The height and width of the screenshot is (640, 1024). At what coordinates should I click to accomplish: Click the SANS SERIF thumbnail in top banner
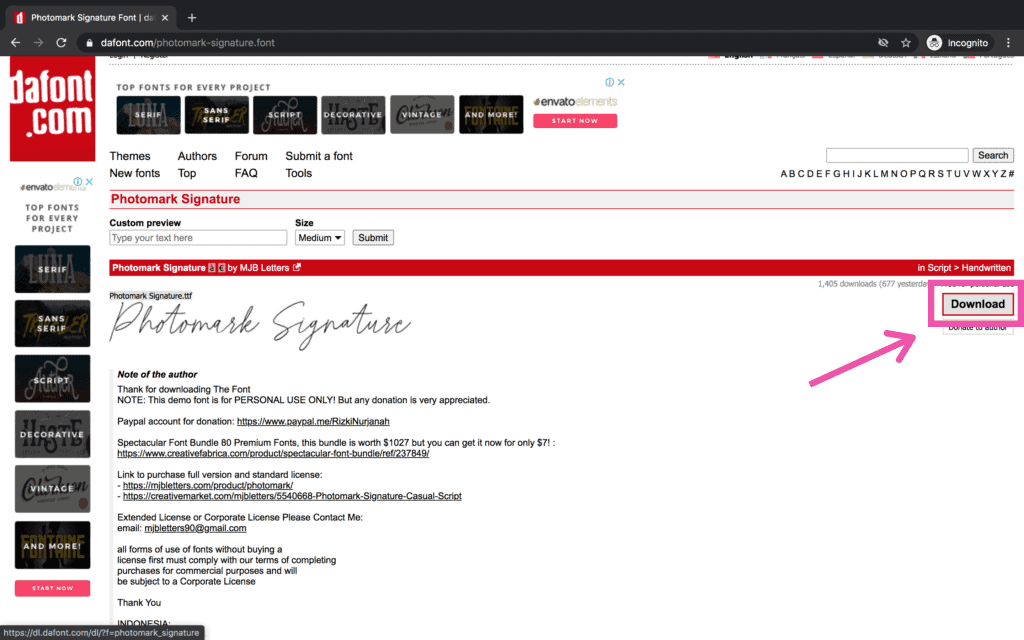(217, 115)
